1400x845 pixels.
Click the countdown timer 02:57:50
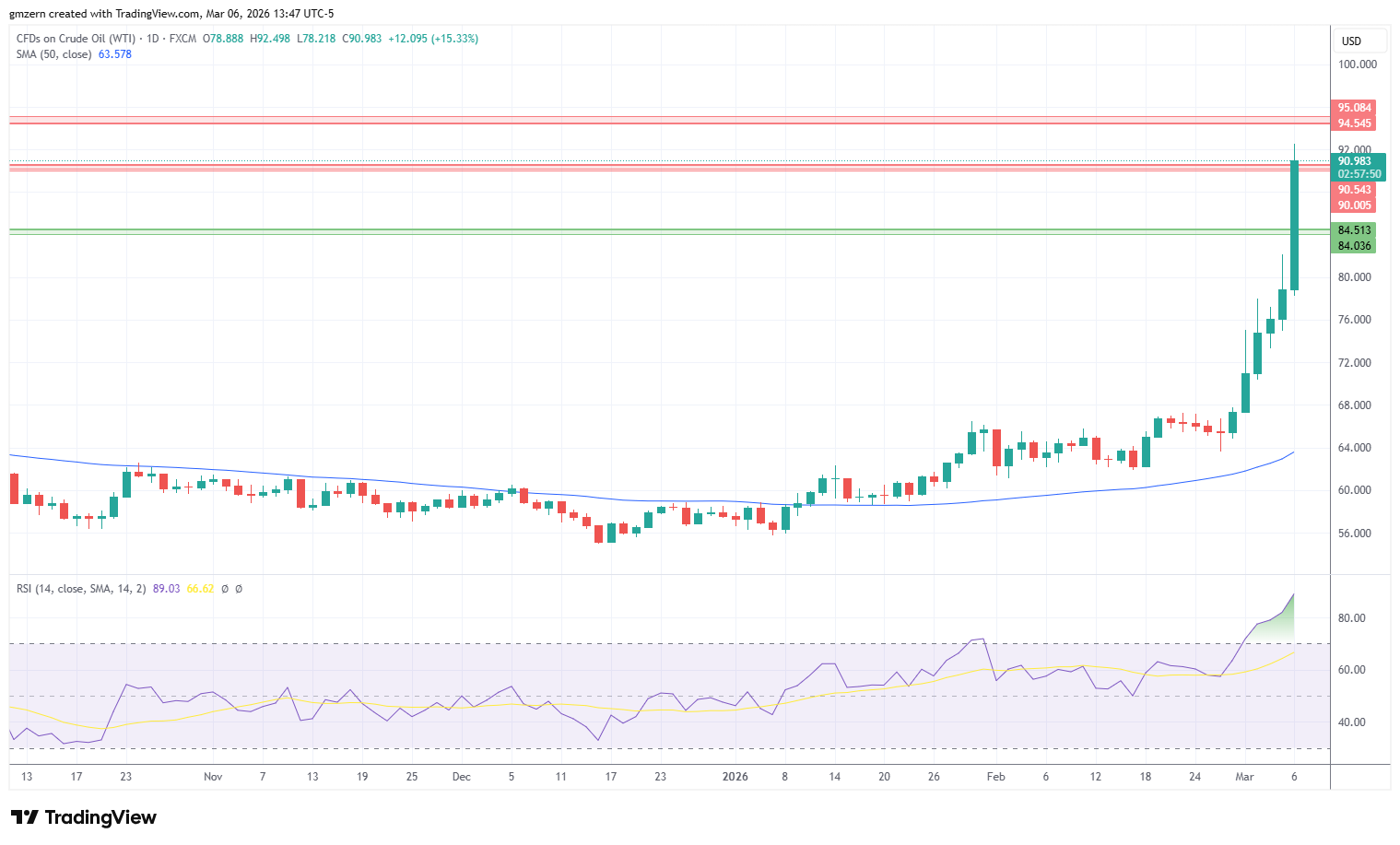[1358, 174]
